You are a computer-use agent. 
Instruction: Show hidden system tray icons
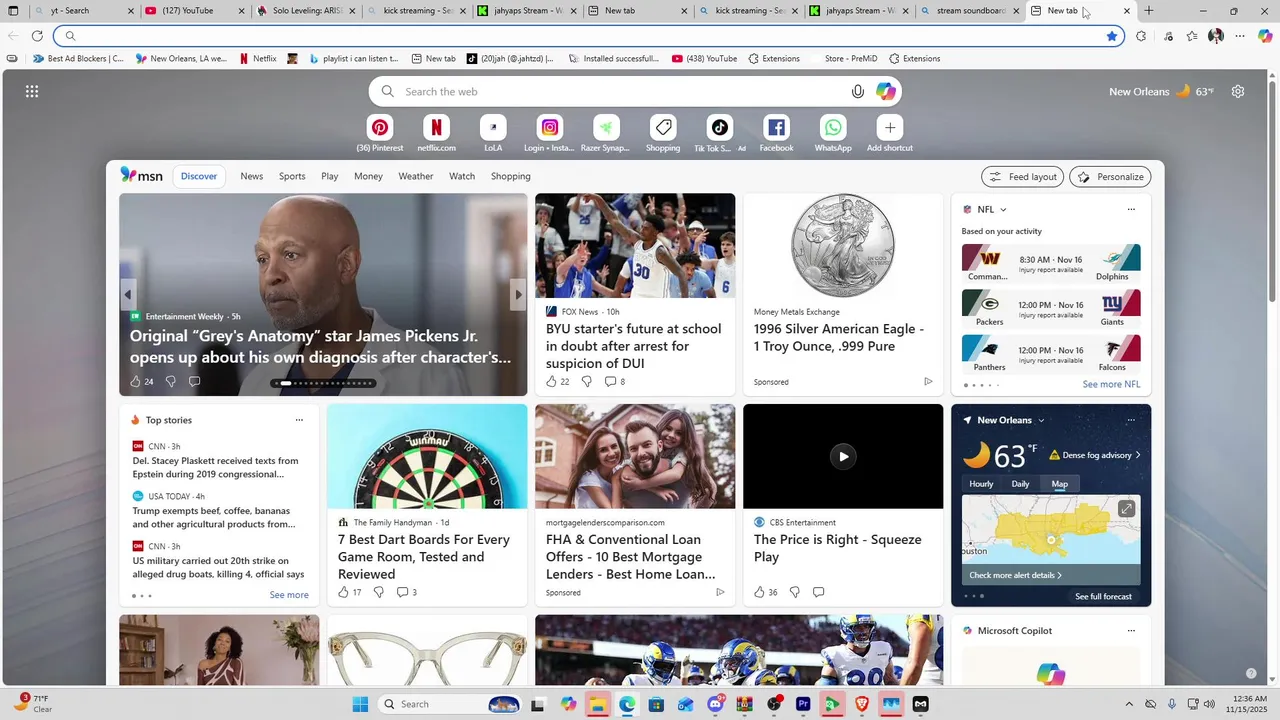pyautogui.click(x=1129, y=704)
